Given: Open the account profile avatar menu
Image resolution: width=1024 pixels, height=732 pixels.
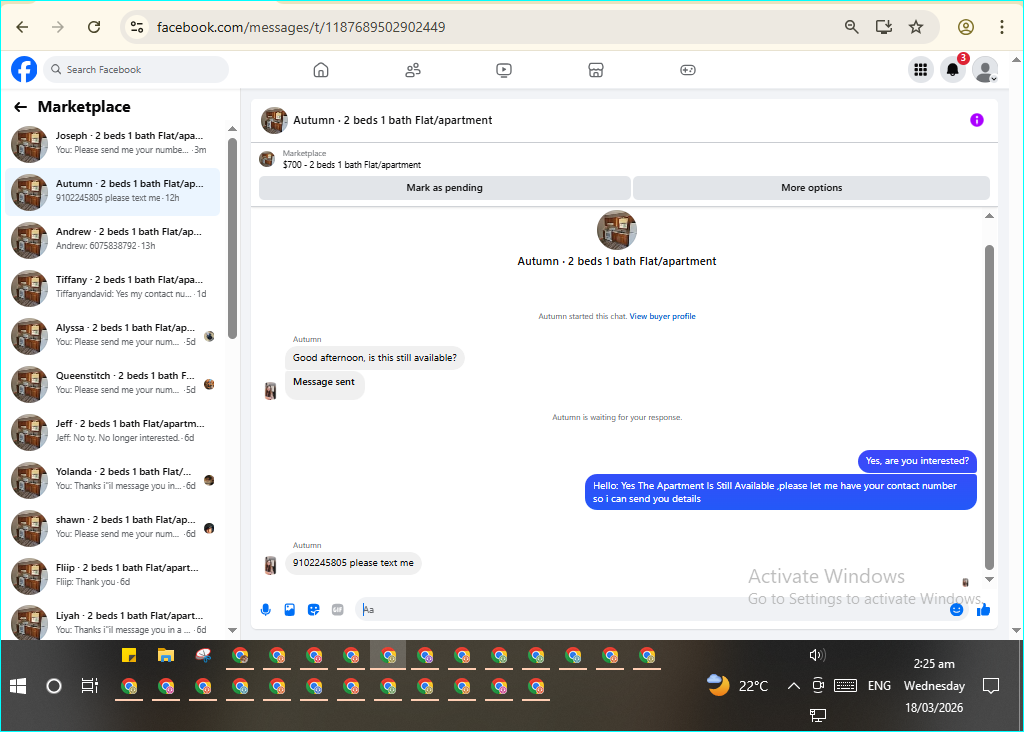Looking at the screenshot, I should (985, 69).
